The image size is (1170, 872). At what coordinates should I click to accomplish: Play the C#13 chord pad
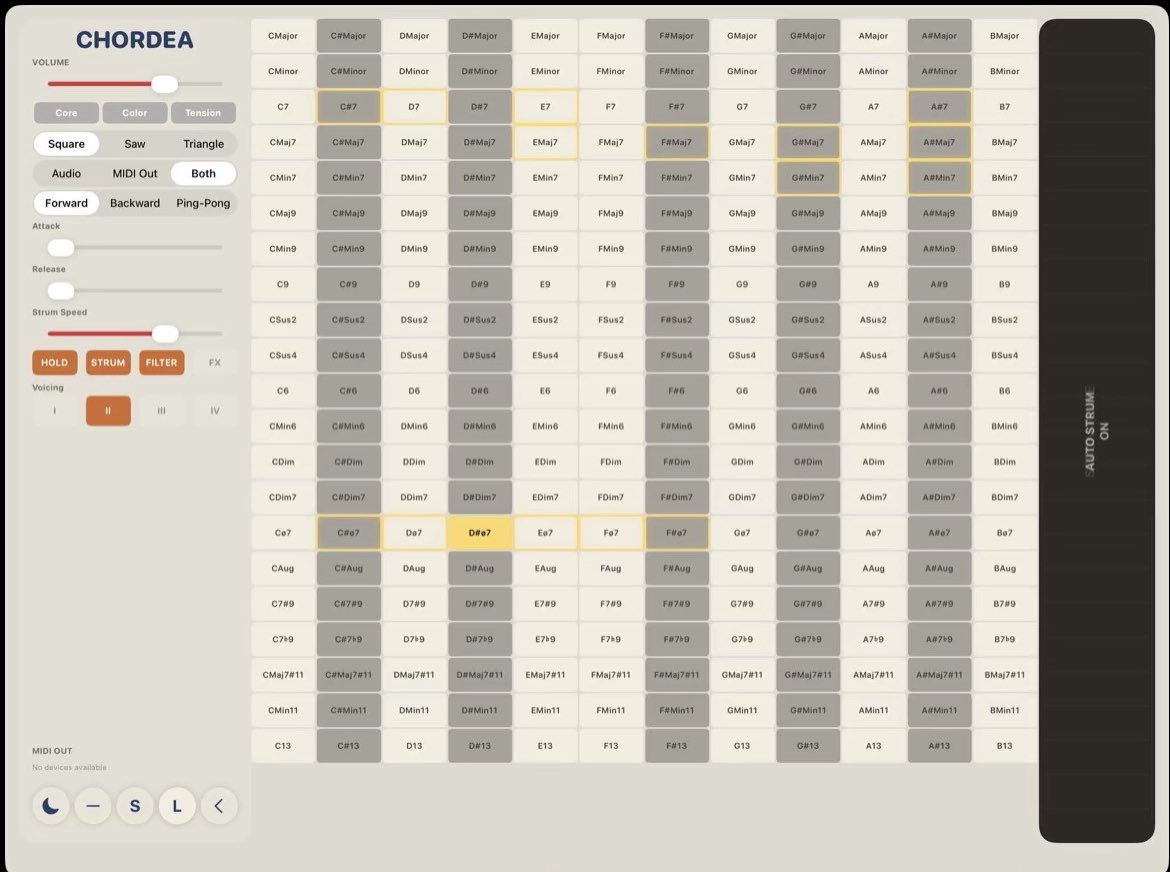pyautogui.click(x=348, y=746)
